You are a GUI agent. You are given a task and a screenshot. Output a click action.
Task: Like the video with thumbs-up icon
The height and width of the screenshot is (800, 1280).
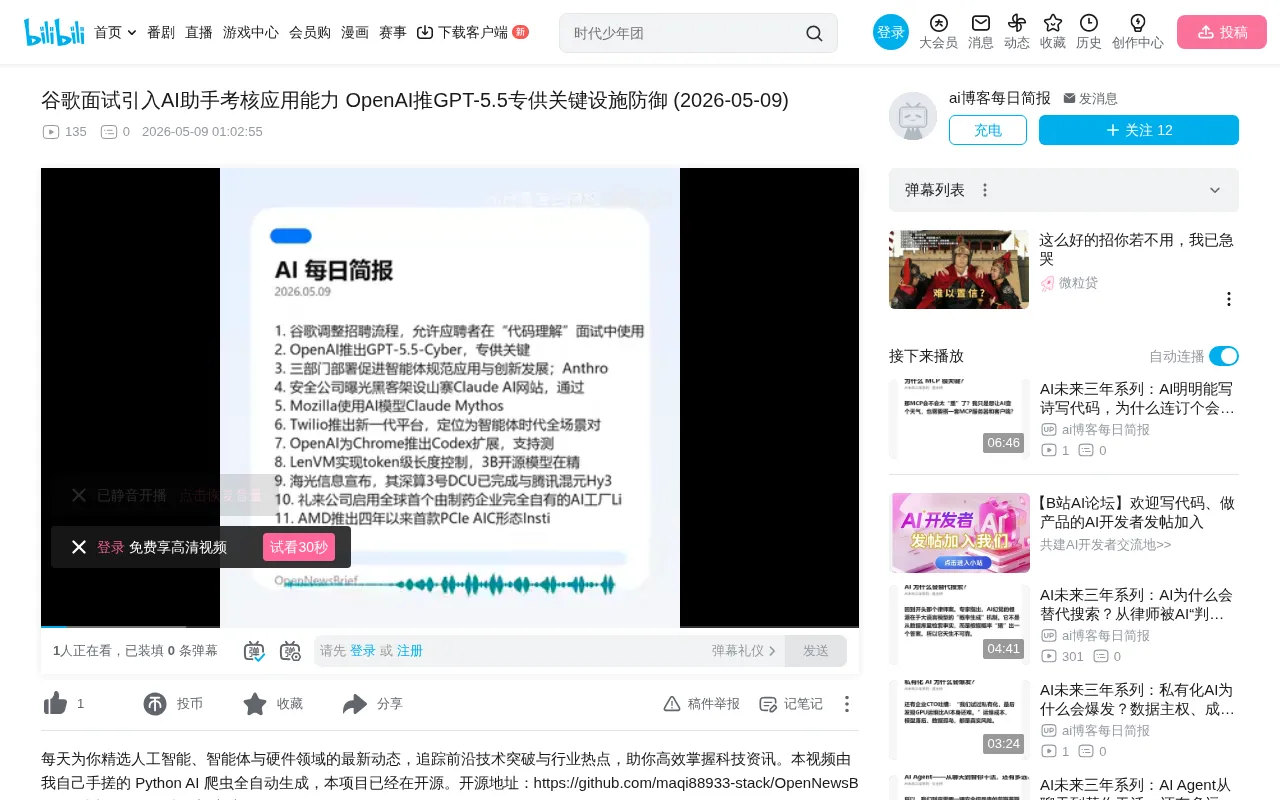coord(56,704)
